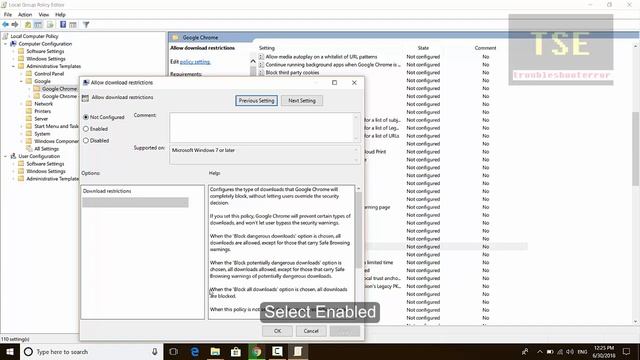Click the Export List toolbar icon
Viewport: 640px width, 360px height.
[50, 24]
